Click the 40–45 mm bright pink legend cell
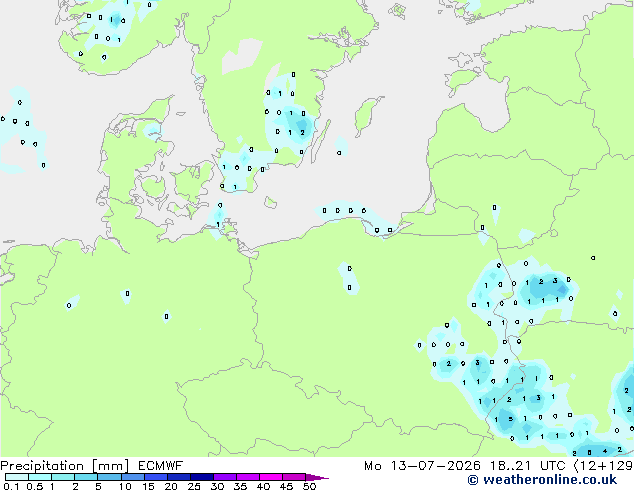This screenshot has height=490, width=634. click(x=271, y=477)
